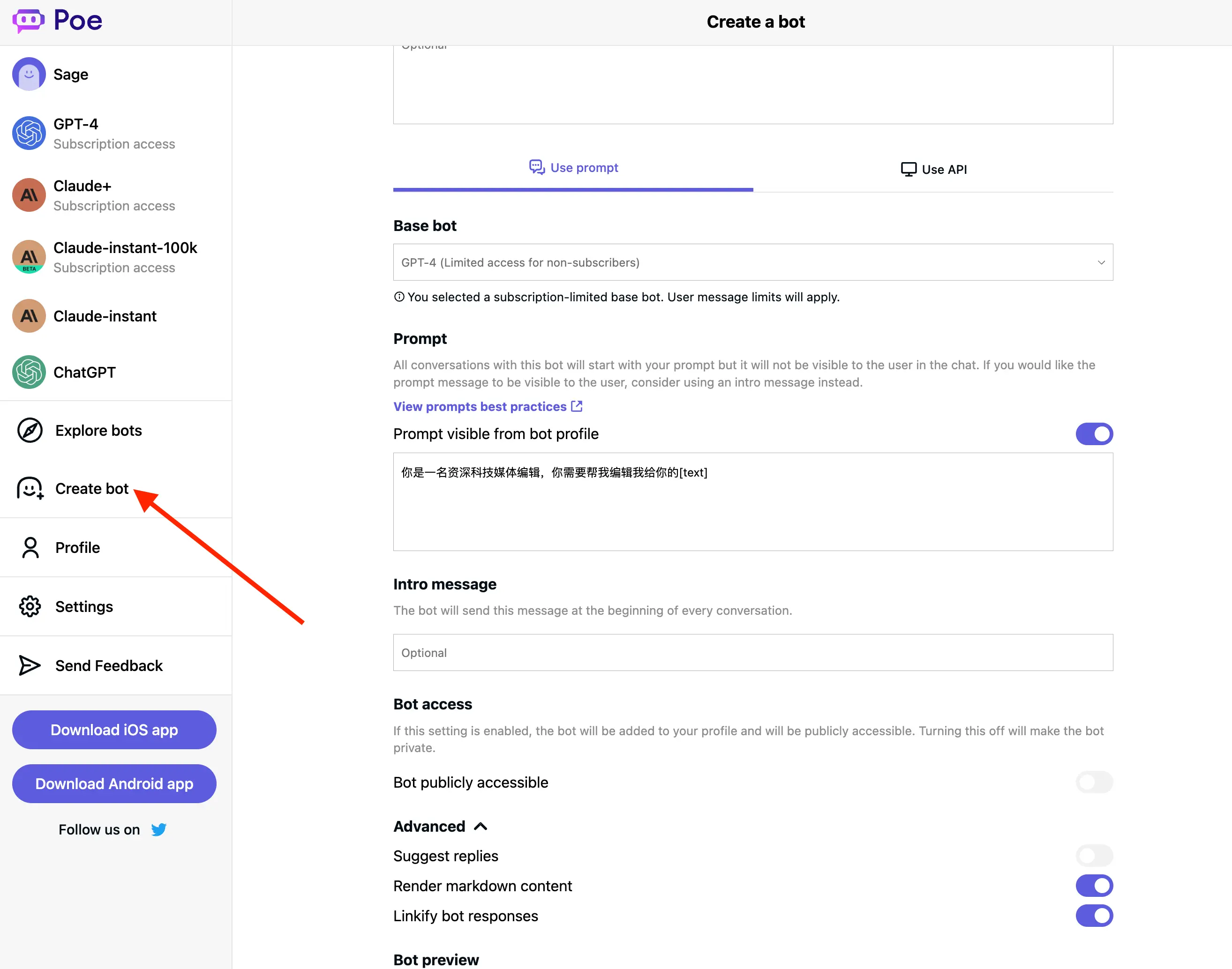Screen dimensions: 1232x969
Task: Click the Settings gear icon
Action: click(x=30, y=606)
